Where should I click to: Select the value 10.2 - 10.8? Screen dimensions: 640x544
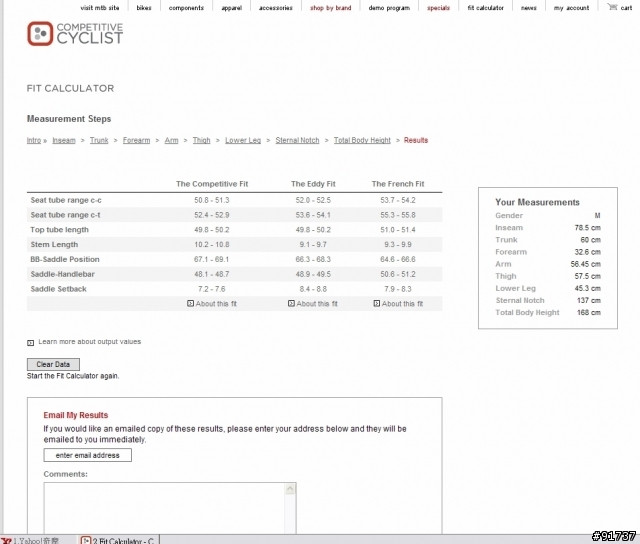211,244
